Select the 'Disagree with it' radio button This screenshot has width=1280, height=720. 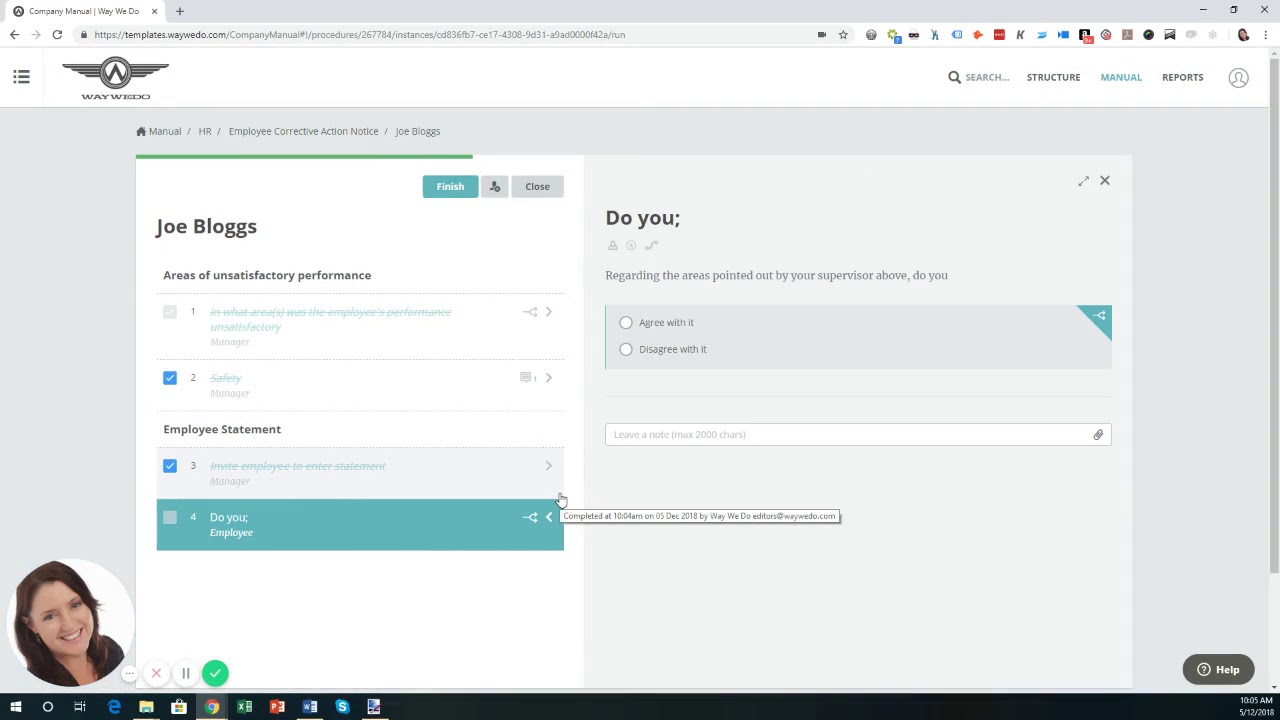(x=626, y=349)
